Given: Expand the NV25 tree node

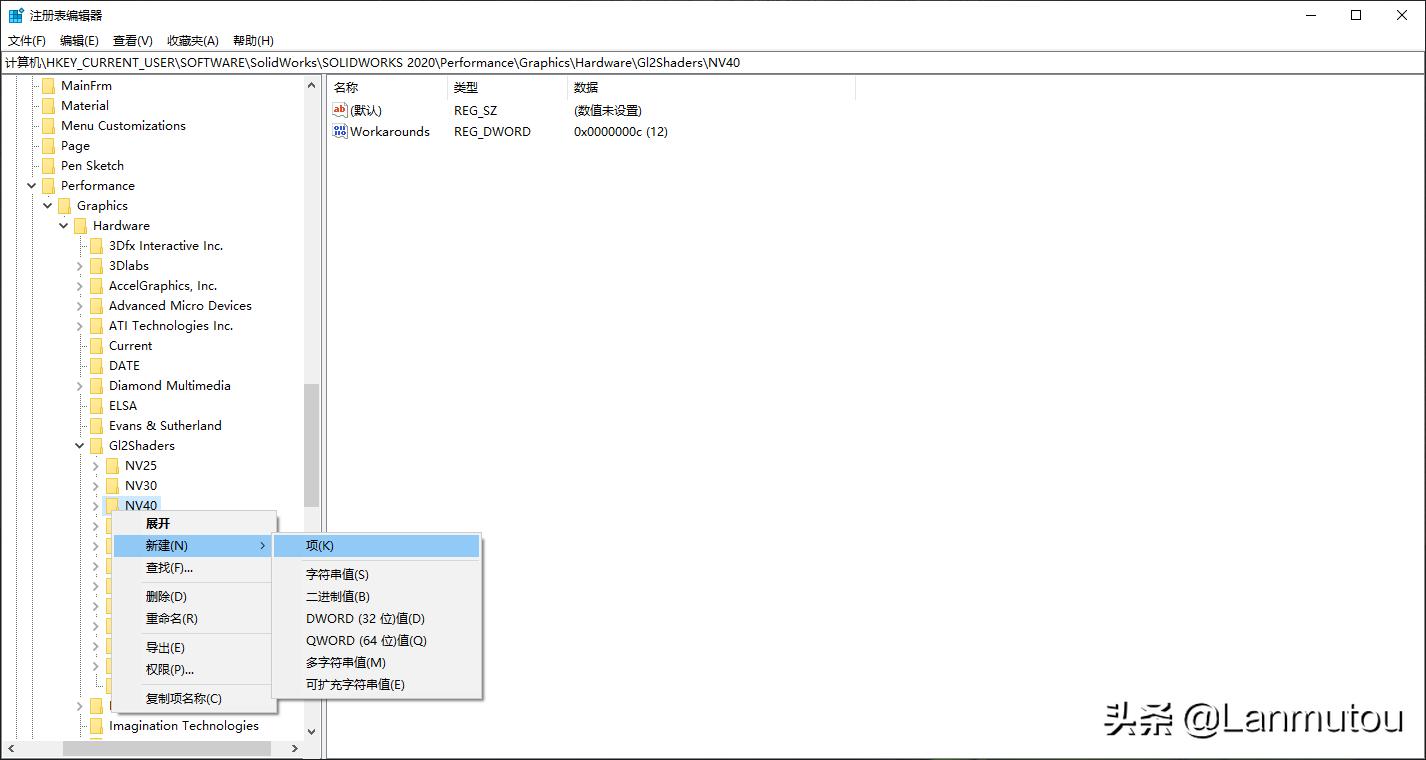Looking at the screenshot, I should [95, 465].
